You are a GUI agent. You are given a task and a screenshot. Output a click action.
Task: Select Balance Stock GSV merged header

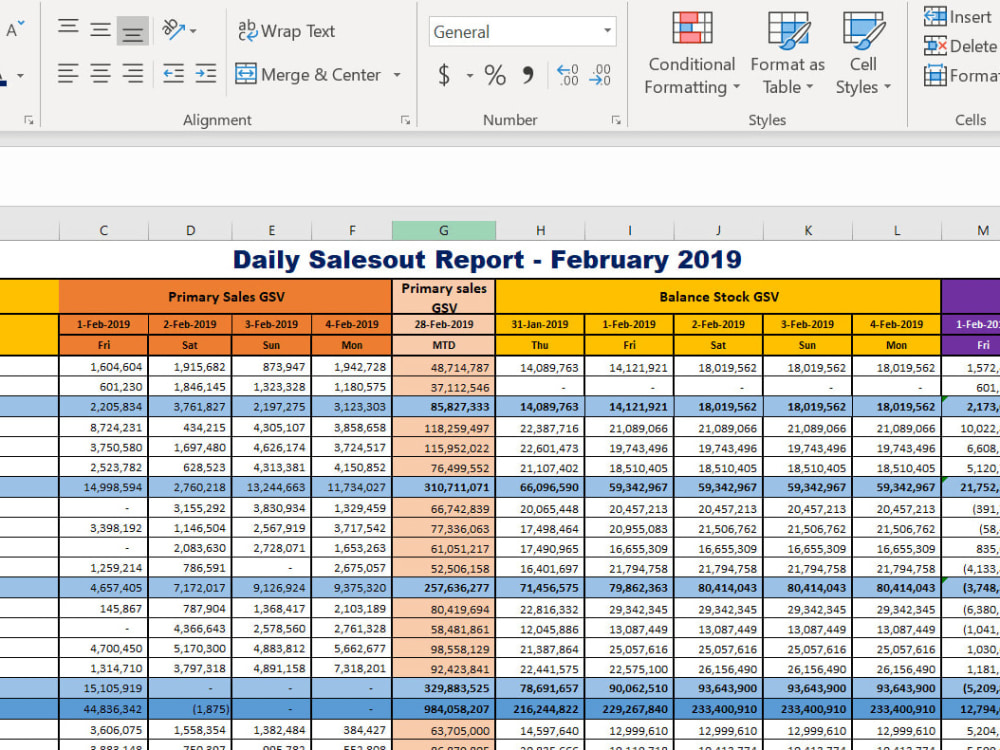(718, 297)
